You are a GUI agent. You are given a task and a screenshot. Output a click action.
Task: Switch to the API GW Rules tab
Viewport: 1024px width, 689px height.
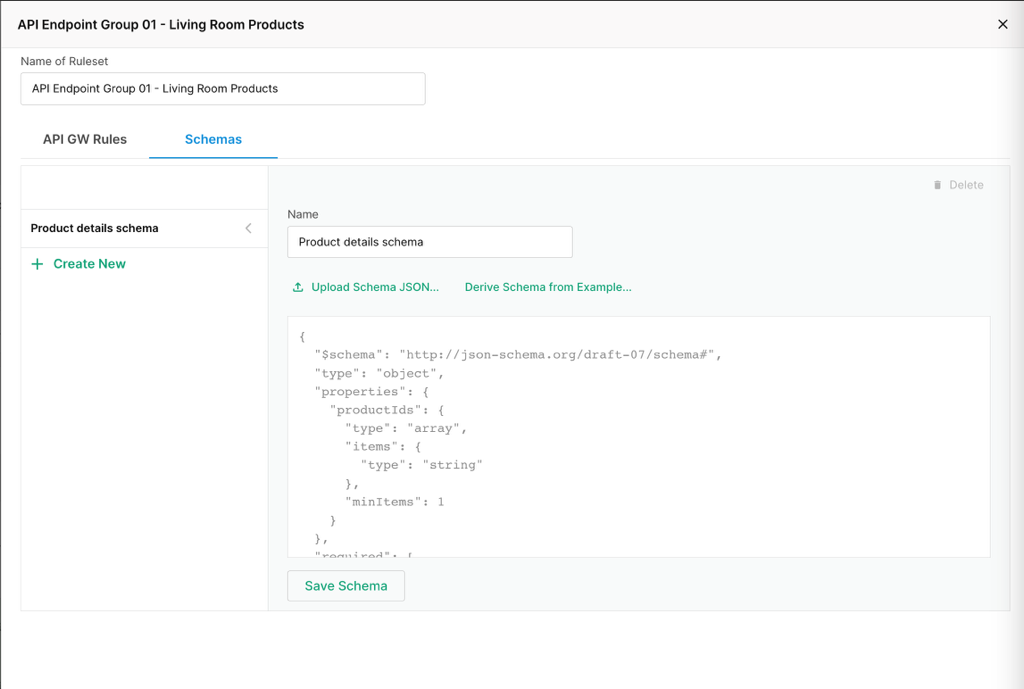pyautogui.click(x=84, y=139)
